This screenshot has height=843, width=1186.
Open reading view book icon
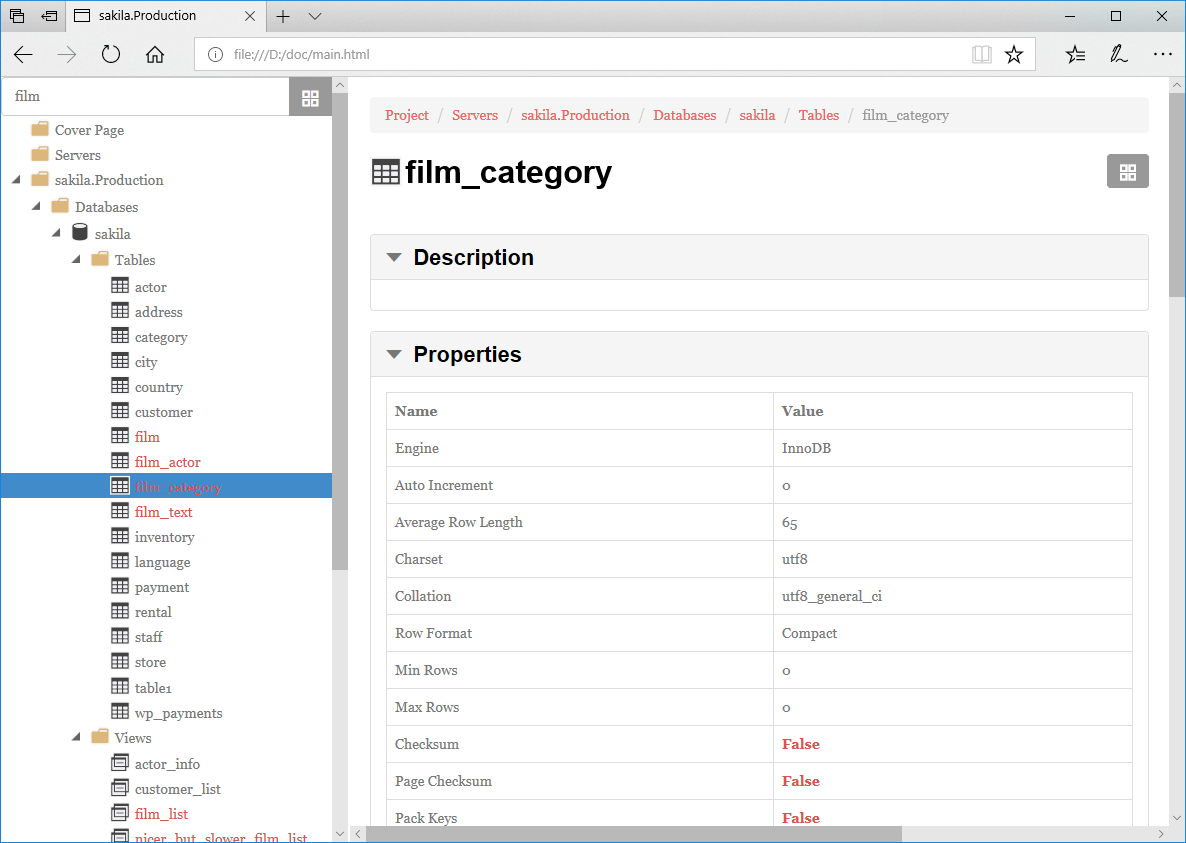tap(982, 55)
